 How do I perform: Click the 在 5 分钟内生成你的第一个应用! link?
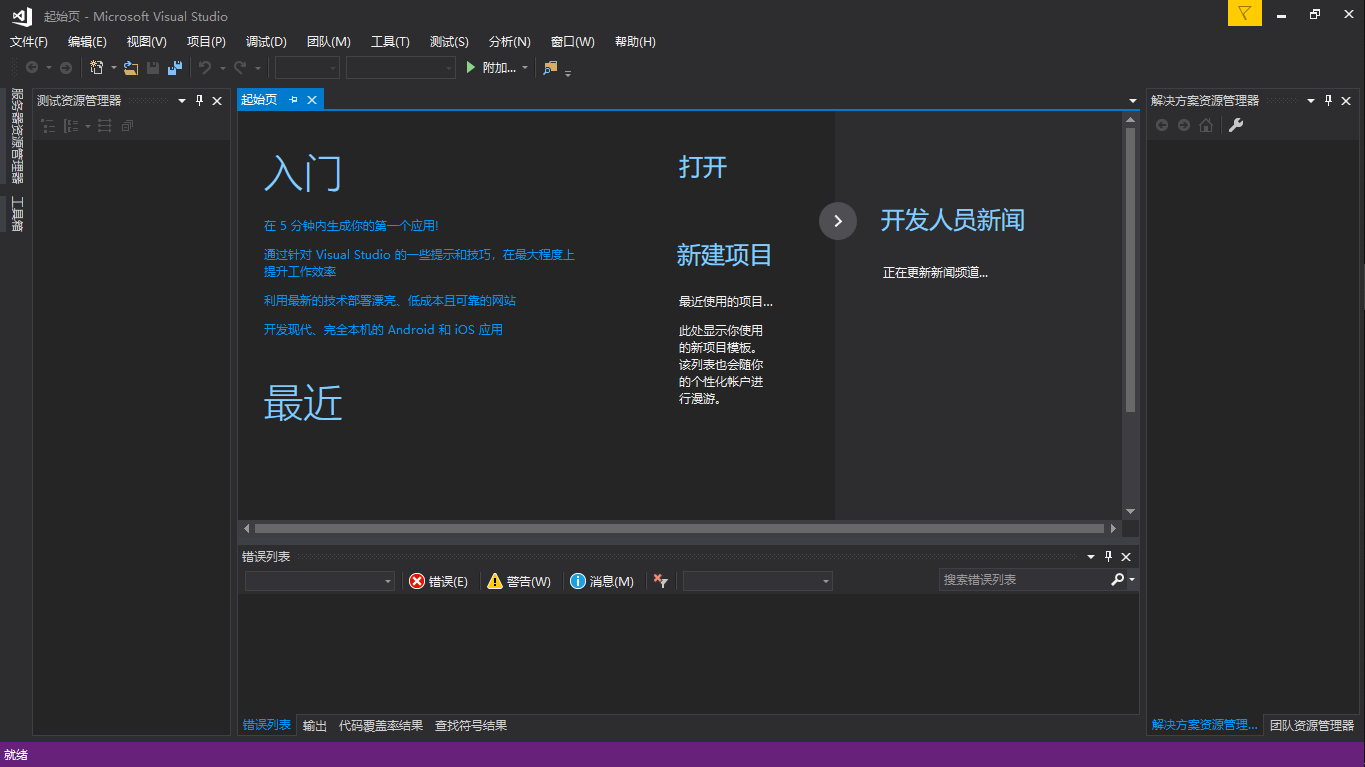pos(351,226)
